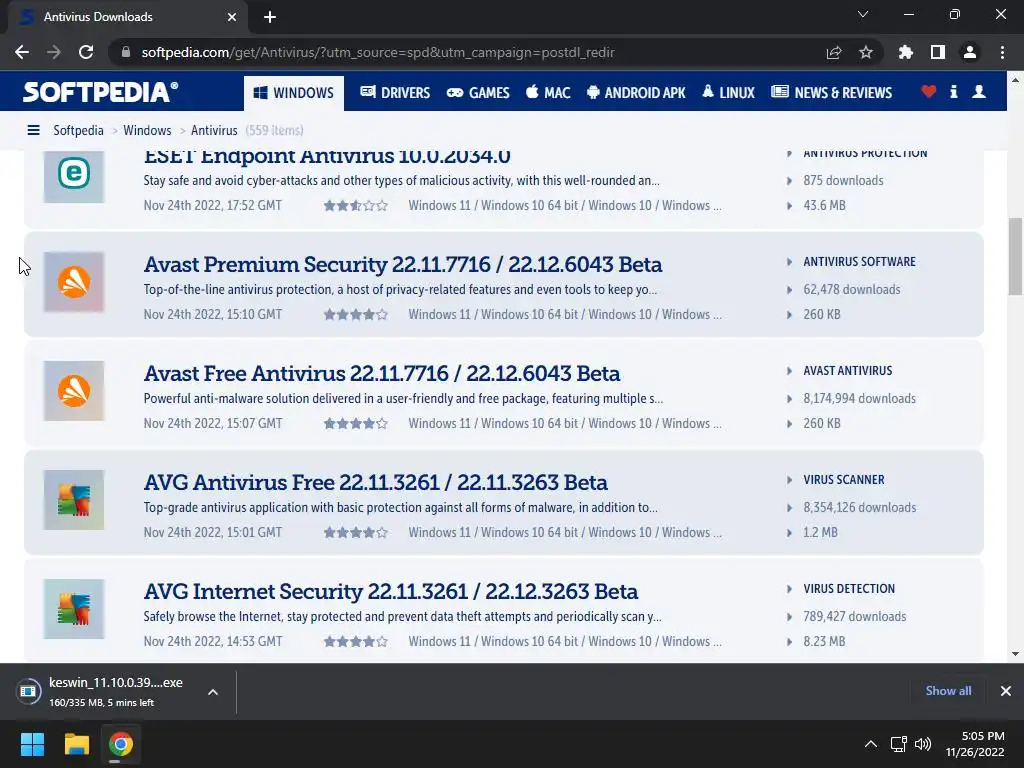Click the AVAST ANTIVIRUS tag

pyautogui.click(x=848, y=371)
